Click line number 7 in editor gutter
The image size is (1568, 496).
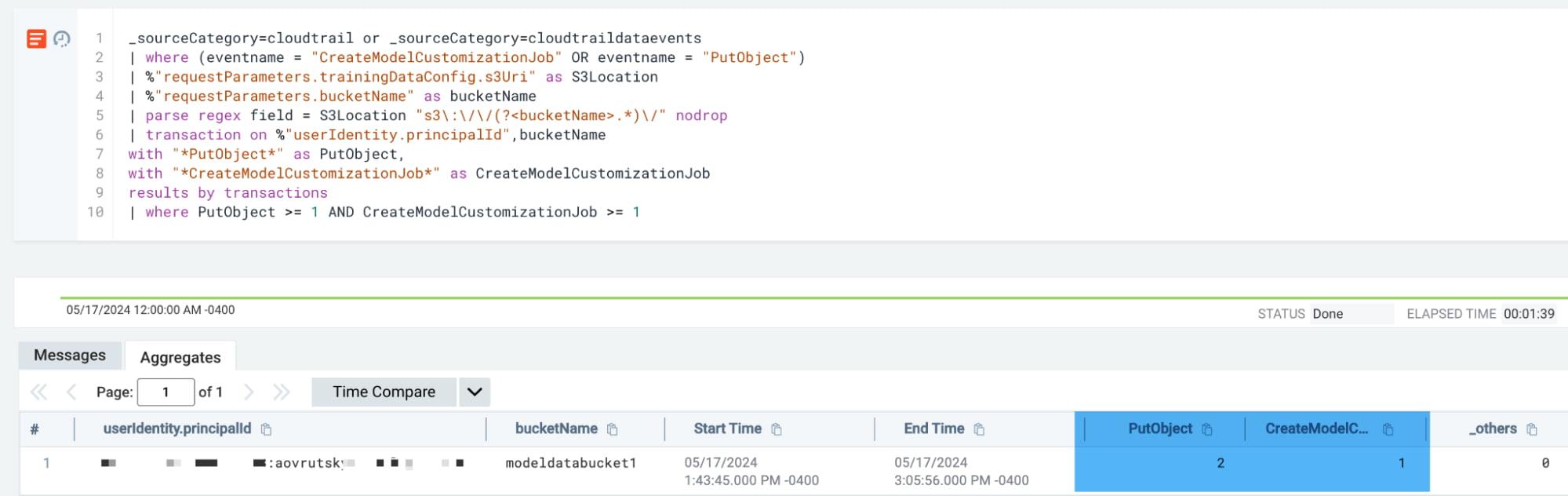(100, 154)
